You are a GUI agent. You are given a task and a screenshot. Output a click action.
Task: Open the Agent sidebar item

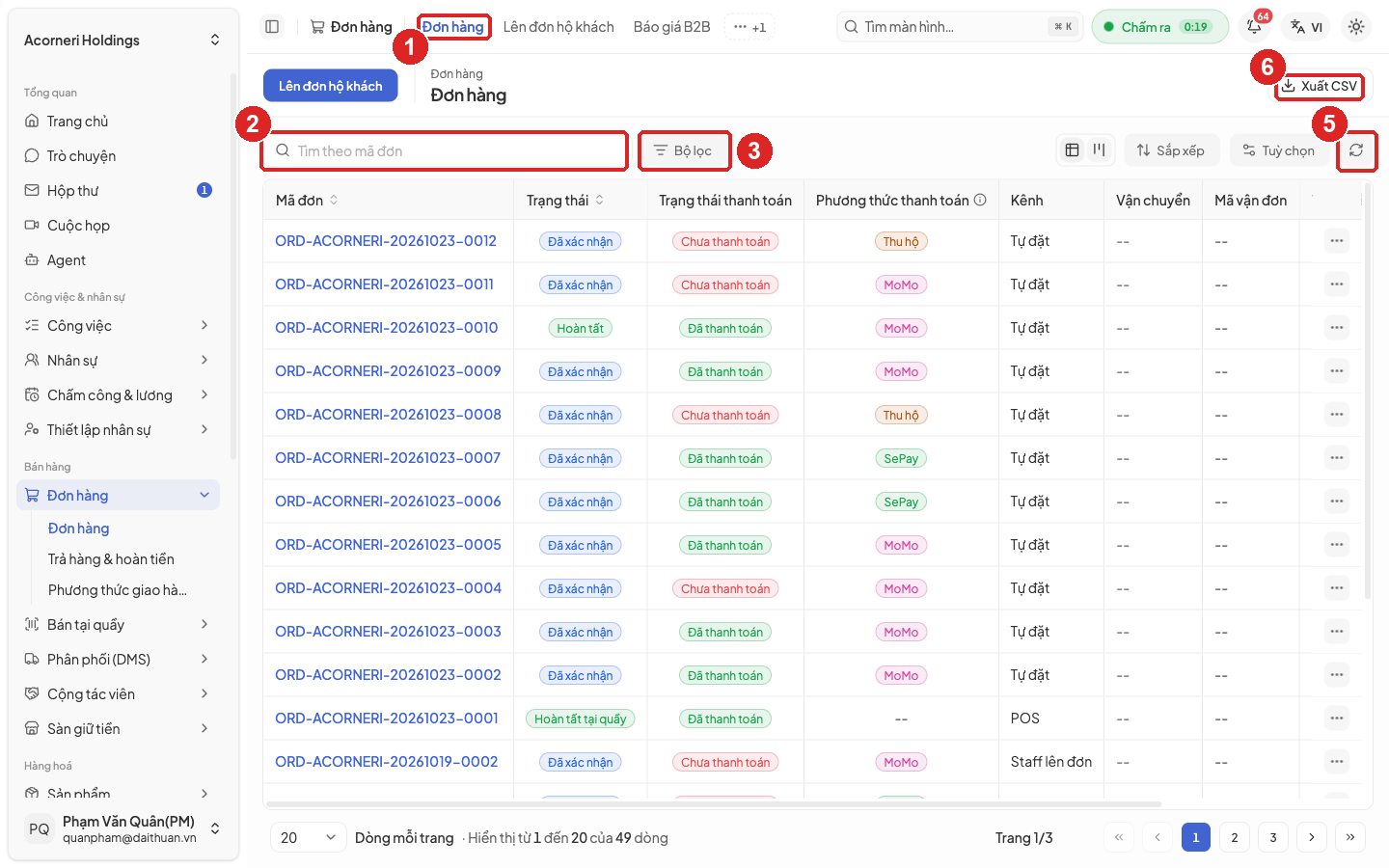pyautogui.click(x=119, y=260)
